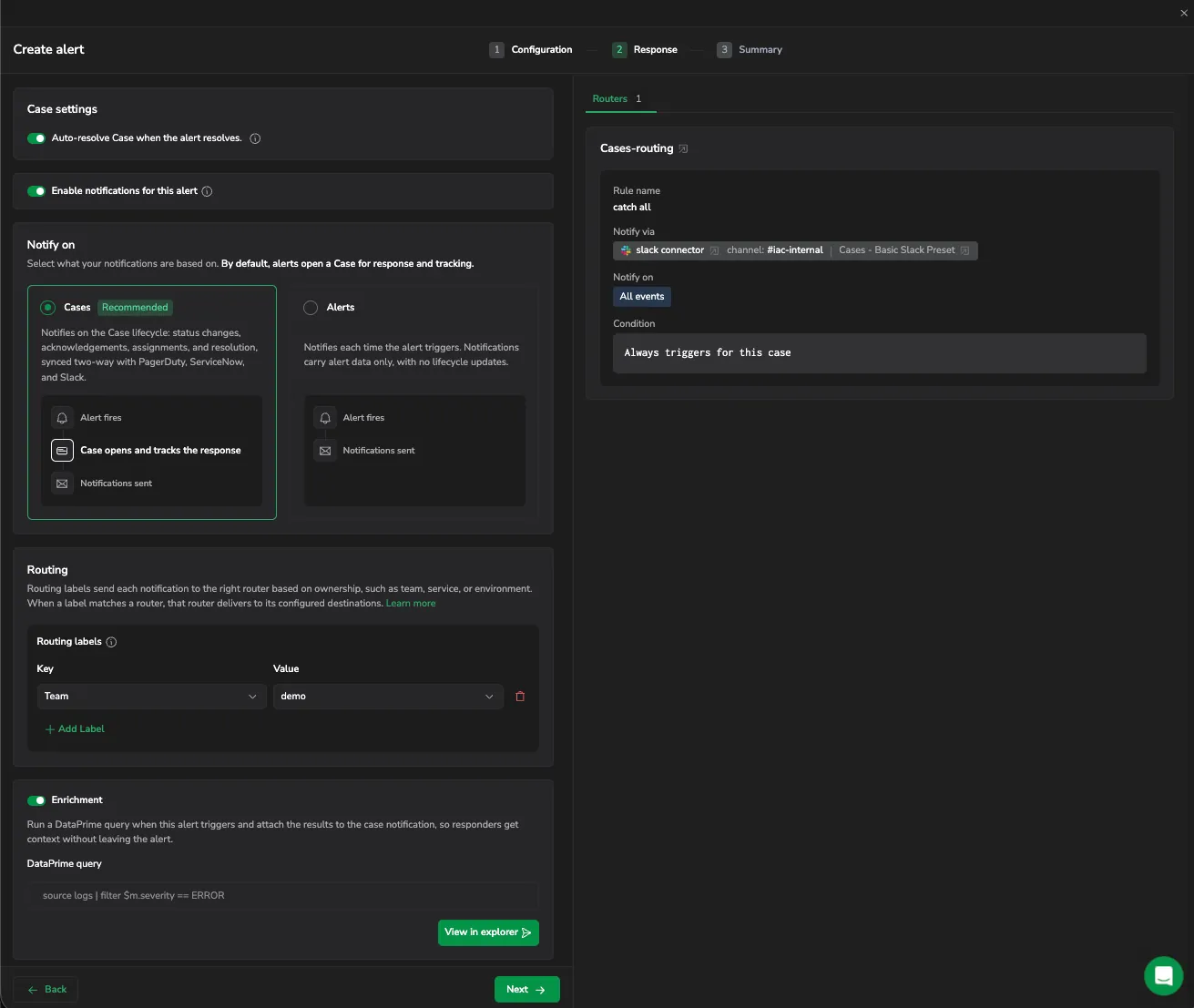The image size is (1194, 1008).
Task: Click the DataPrime query input field
Action: coord(283,896)
